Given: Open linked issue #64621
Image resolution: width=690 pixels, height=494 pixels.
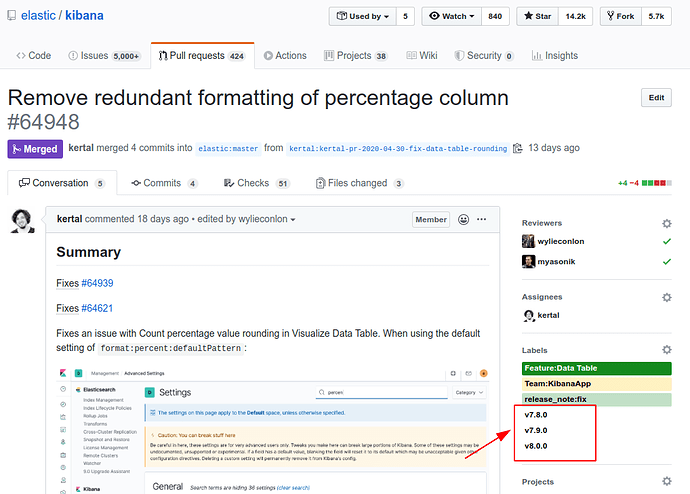Looking at the screenshot, I should [x=97, y=308].
